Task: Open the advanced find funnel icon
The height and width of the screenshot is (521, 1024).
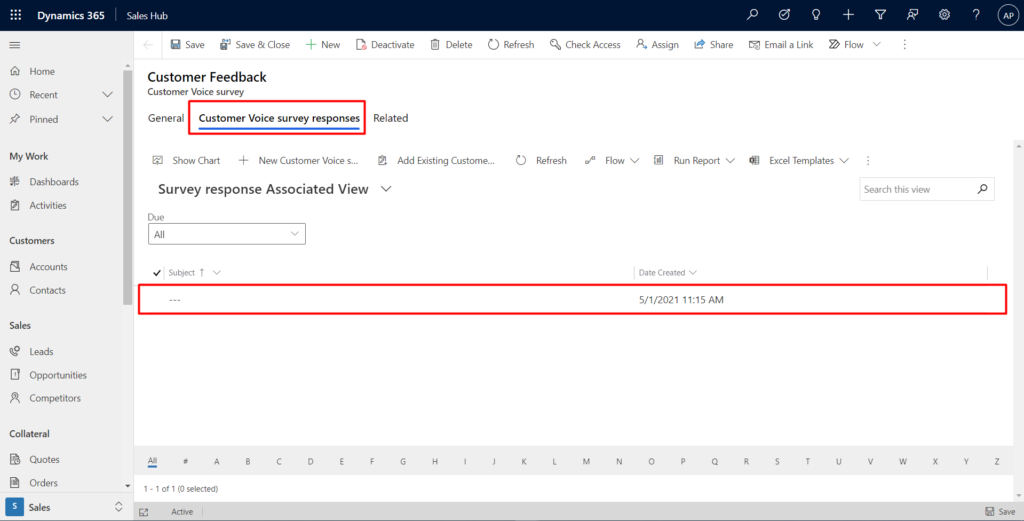Action: pos(880,14)
